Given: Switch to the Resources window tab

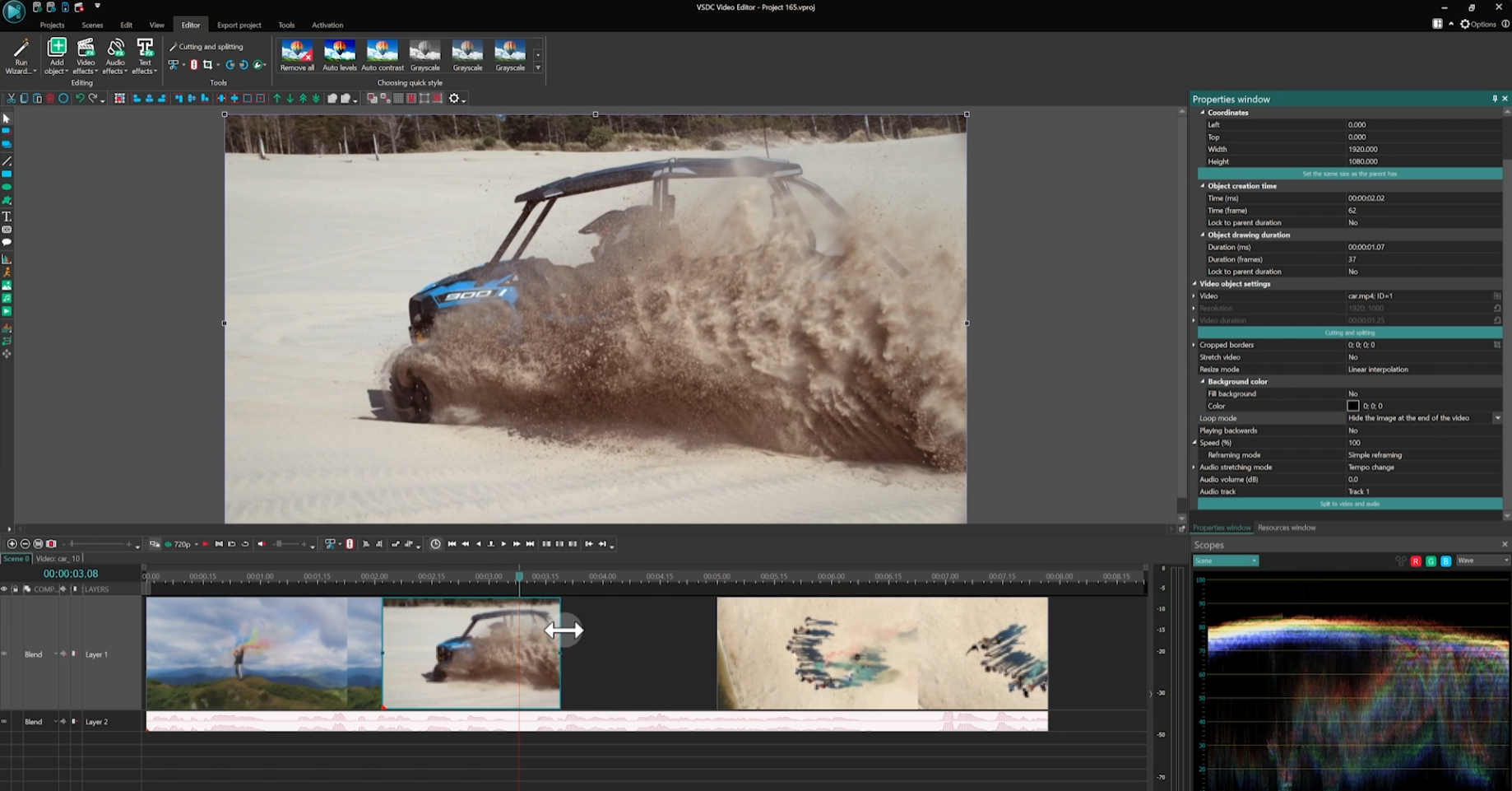Looking at the screenshot, I should pyautogui.click(x=1287, y=528).
